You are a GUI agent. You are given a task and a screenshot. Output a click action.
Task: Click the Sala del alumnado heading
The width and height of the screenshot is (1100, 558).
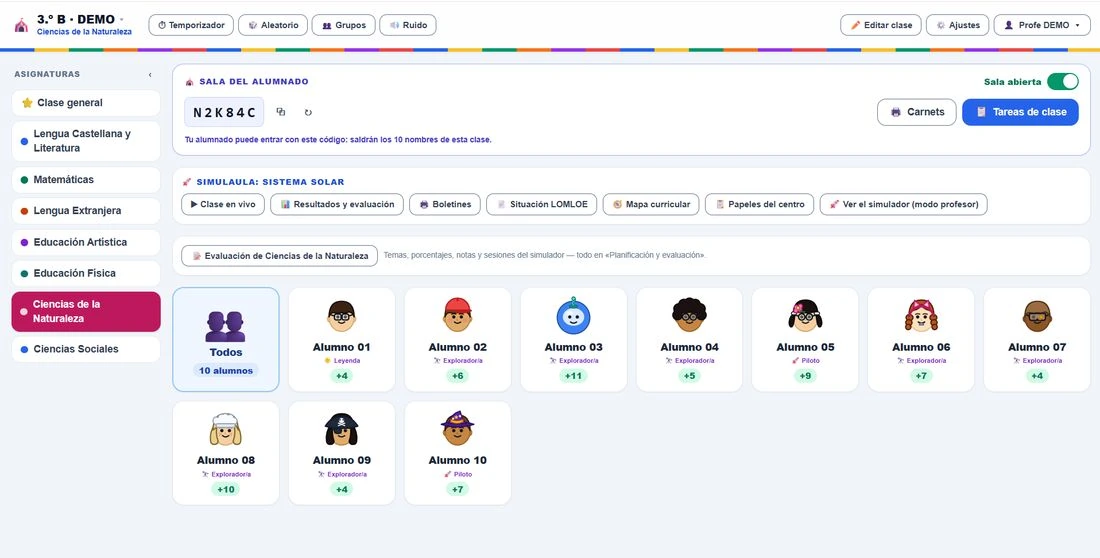click(253, 81)
